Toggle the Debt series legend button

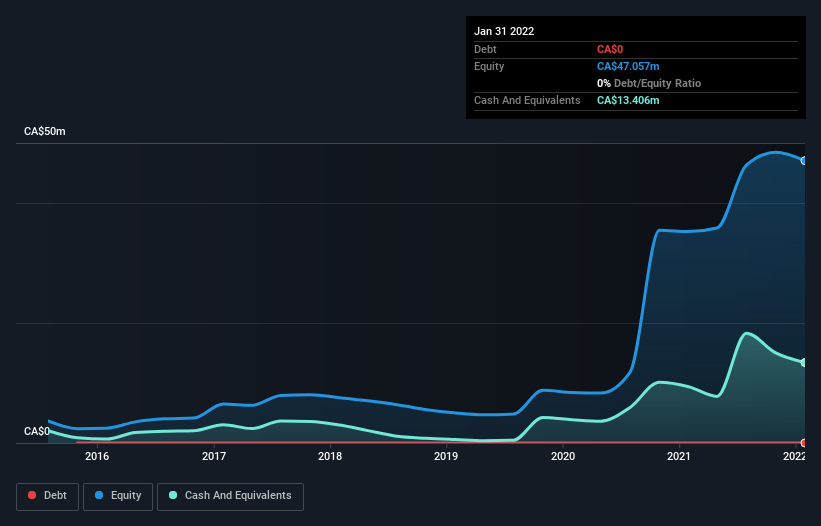47,496
